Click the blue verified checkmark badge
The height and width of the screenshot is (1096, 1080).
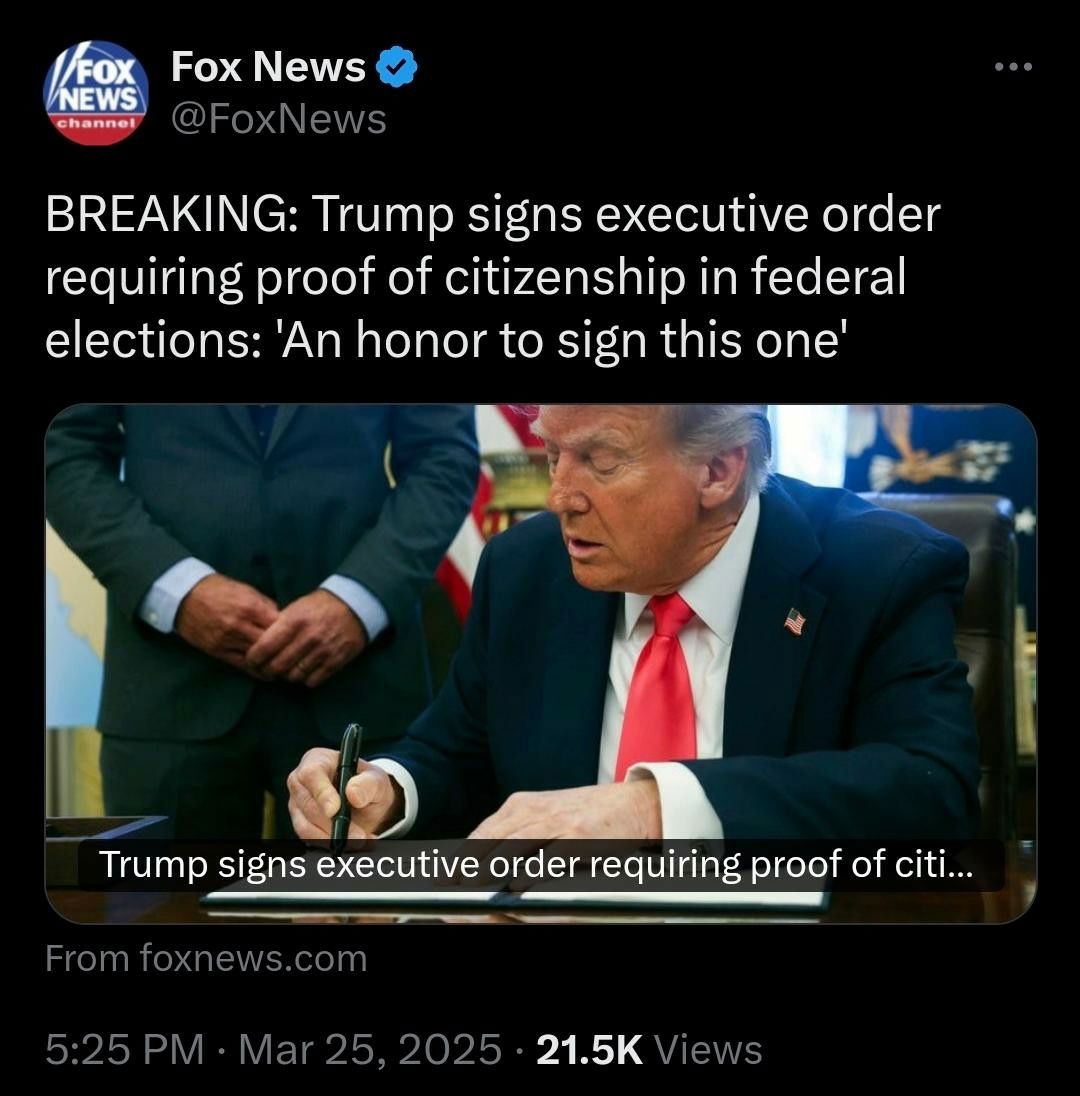coord(397,67)
